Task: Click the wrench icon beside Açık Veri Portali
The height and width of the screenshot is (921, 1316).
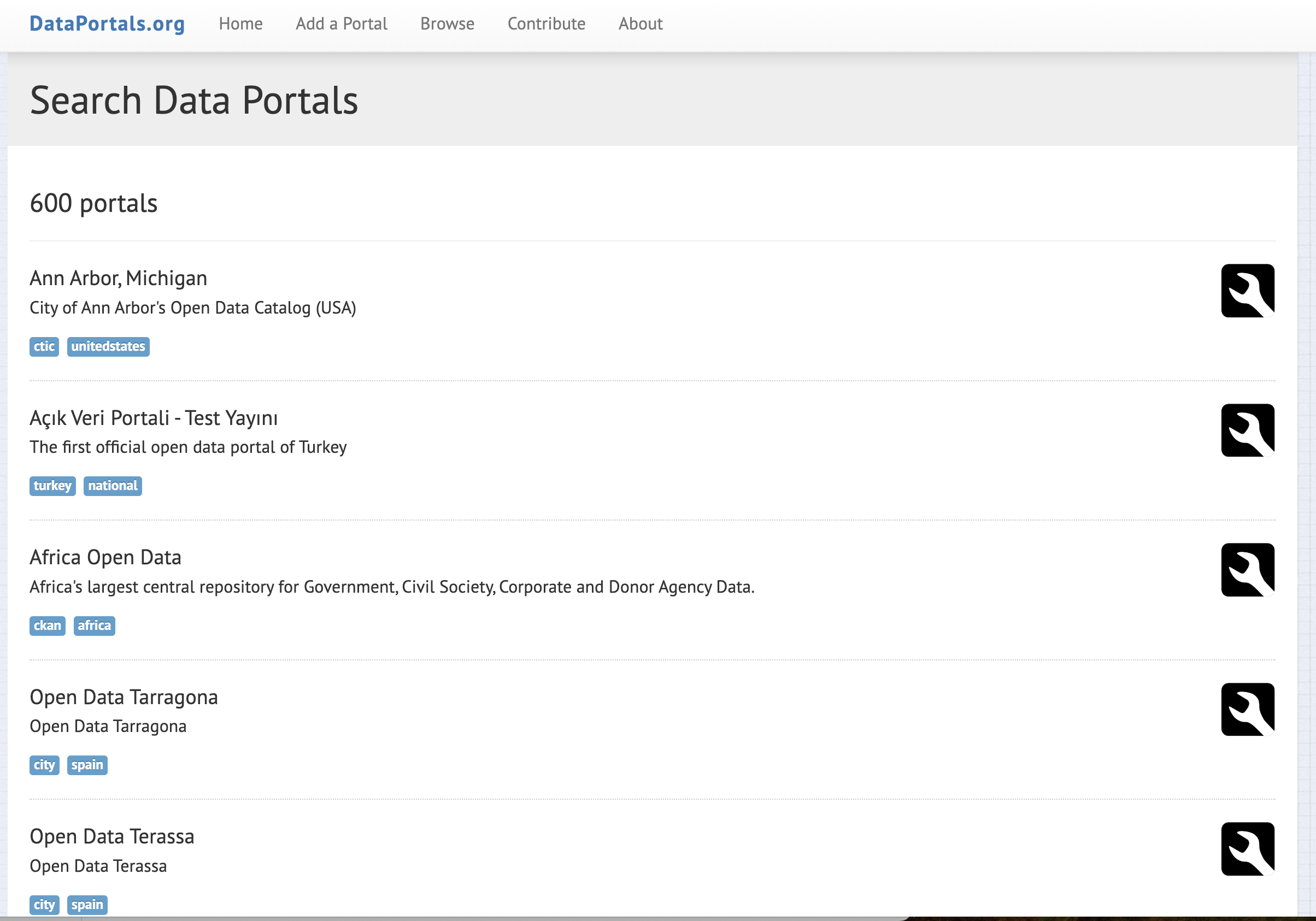Action: tap(1247, 430)
